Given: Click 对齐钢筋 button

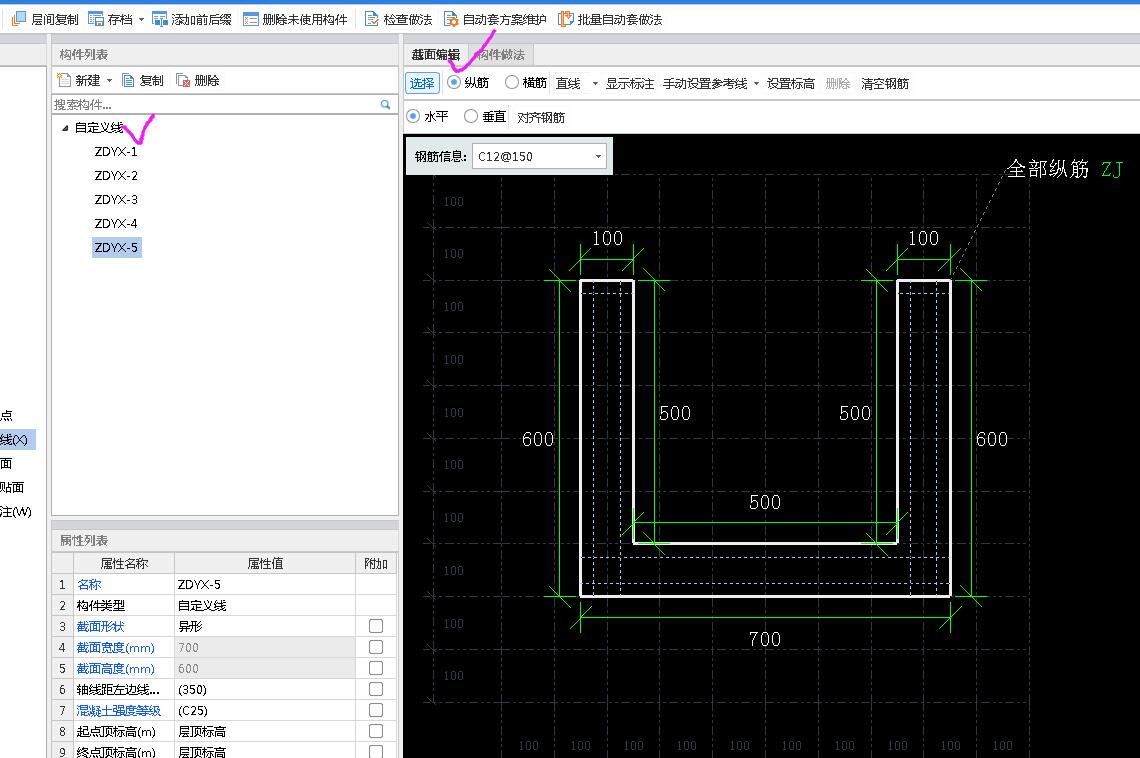Looking at the screenshot, I should (x=541, y=117).
